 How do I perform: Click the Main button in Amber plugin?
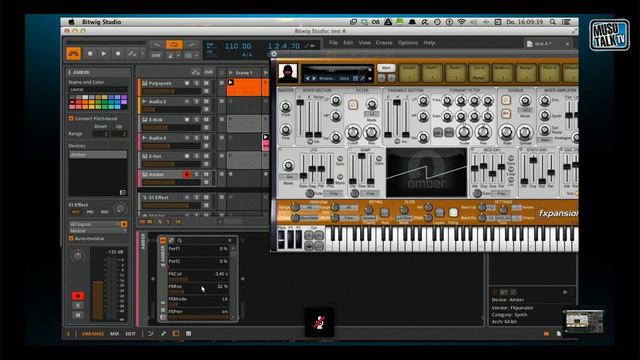tap(386, 68)
